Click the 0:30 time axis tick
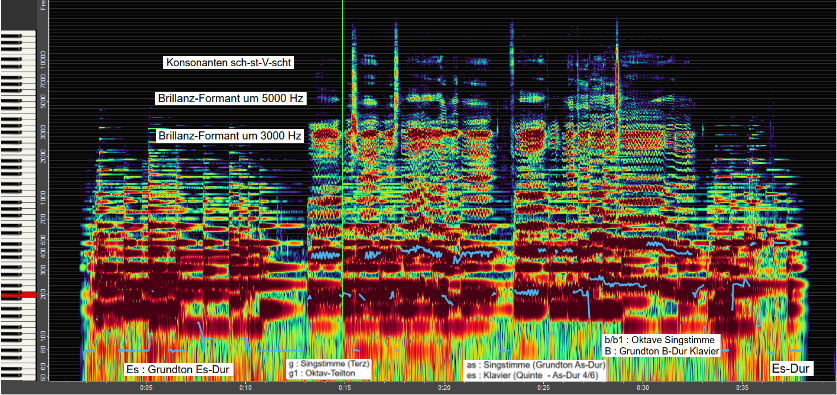This screenshot has width=837, height=395. point(643,388)
